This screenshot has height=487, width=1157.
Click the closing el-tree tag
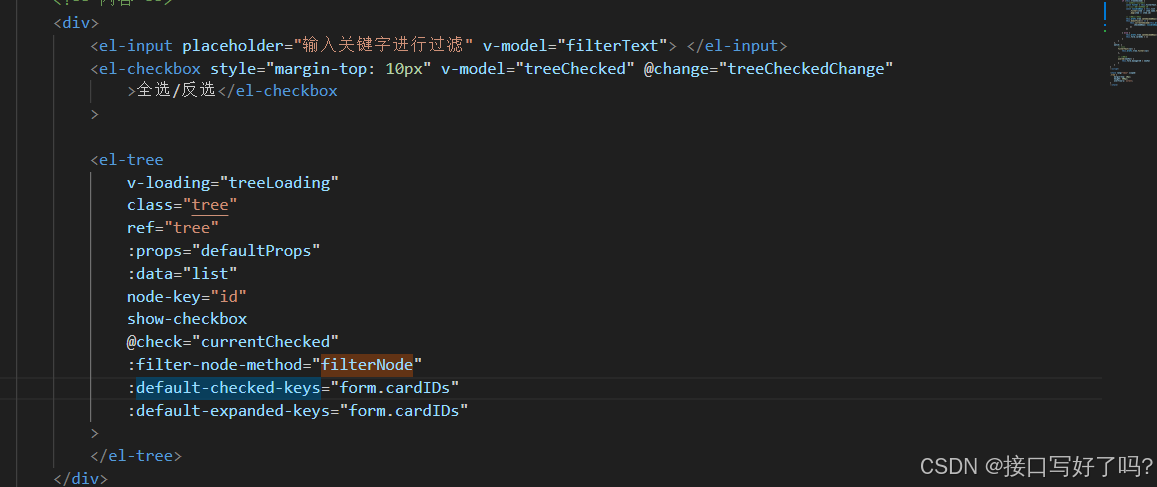click(136, 455)
